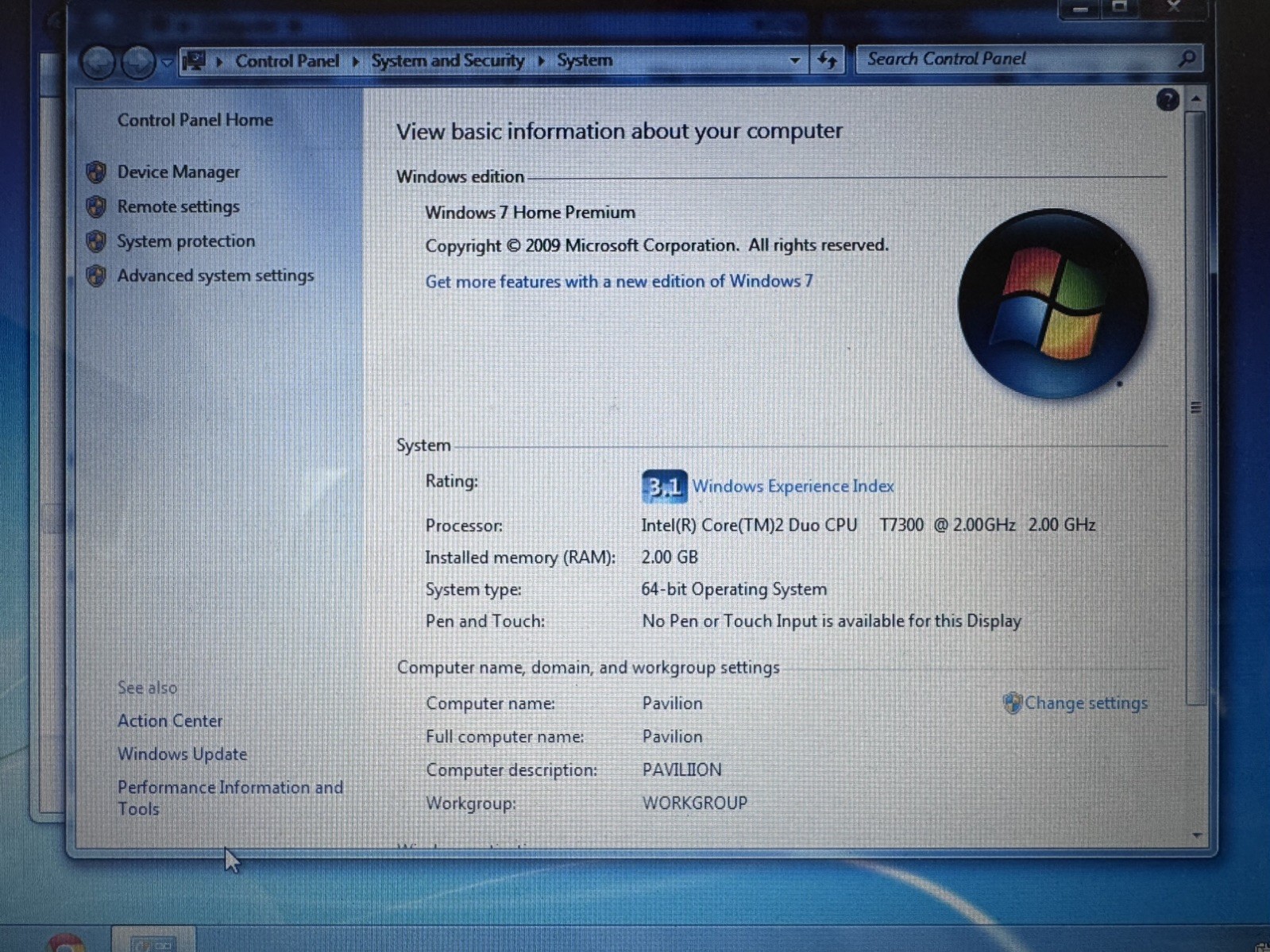This screenshot has width=1270, height=952.
Task: Click the computer icon in address bar
Action: pos(194,60)
